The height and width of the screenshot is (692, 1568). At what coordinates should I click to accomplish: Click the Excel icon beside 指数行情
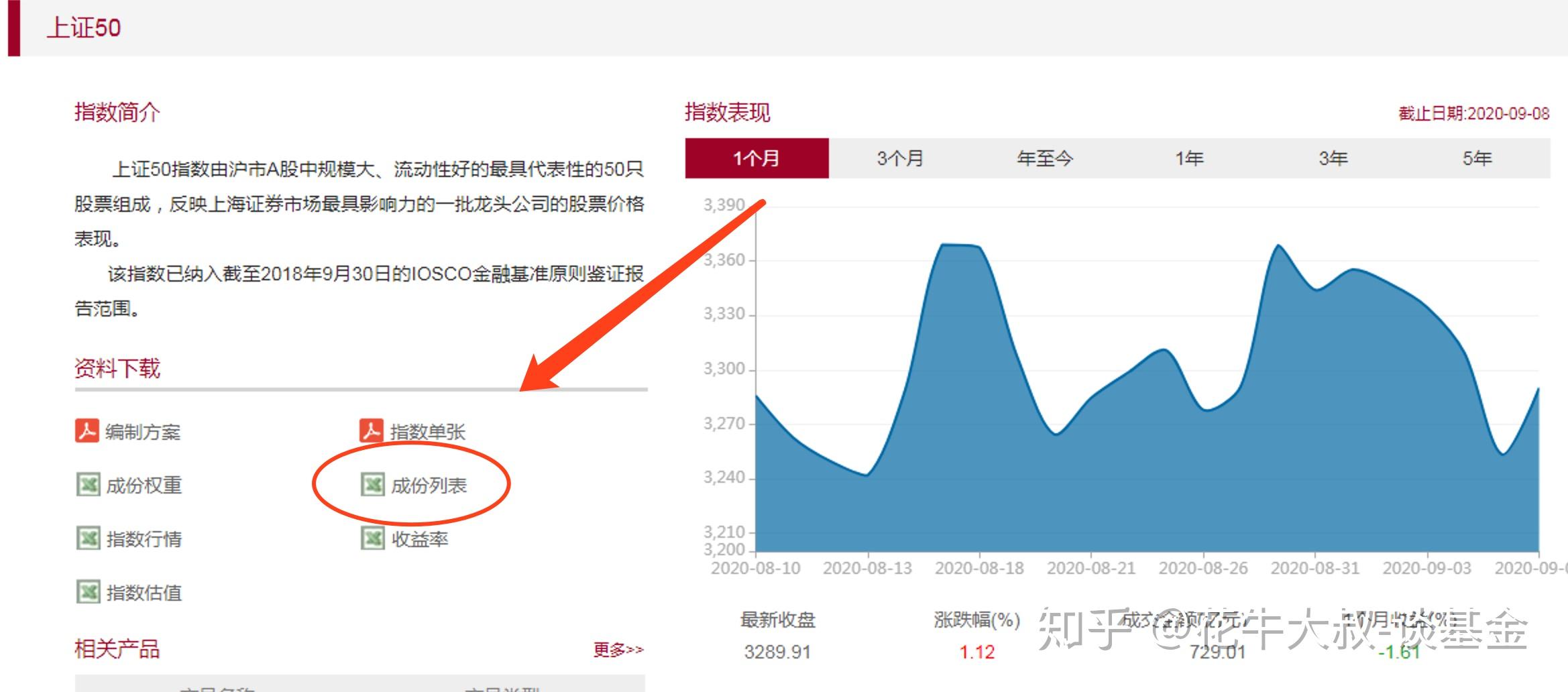(x=88, y=538)
